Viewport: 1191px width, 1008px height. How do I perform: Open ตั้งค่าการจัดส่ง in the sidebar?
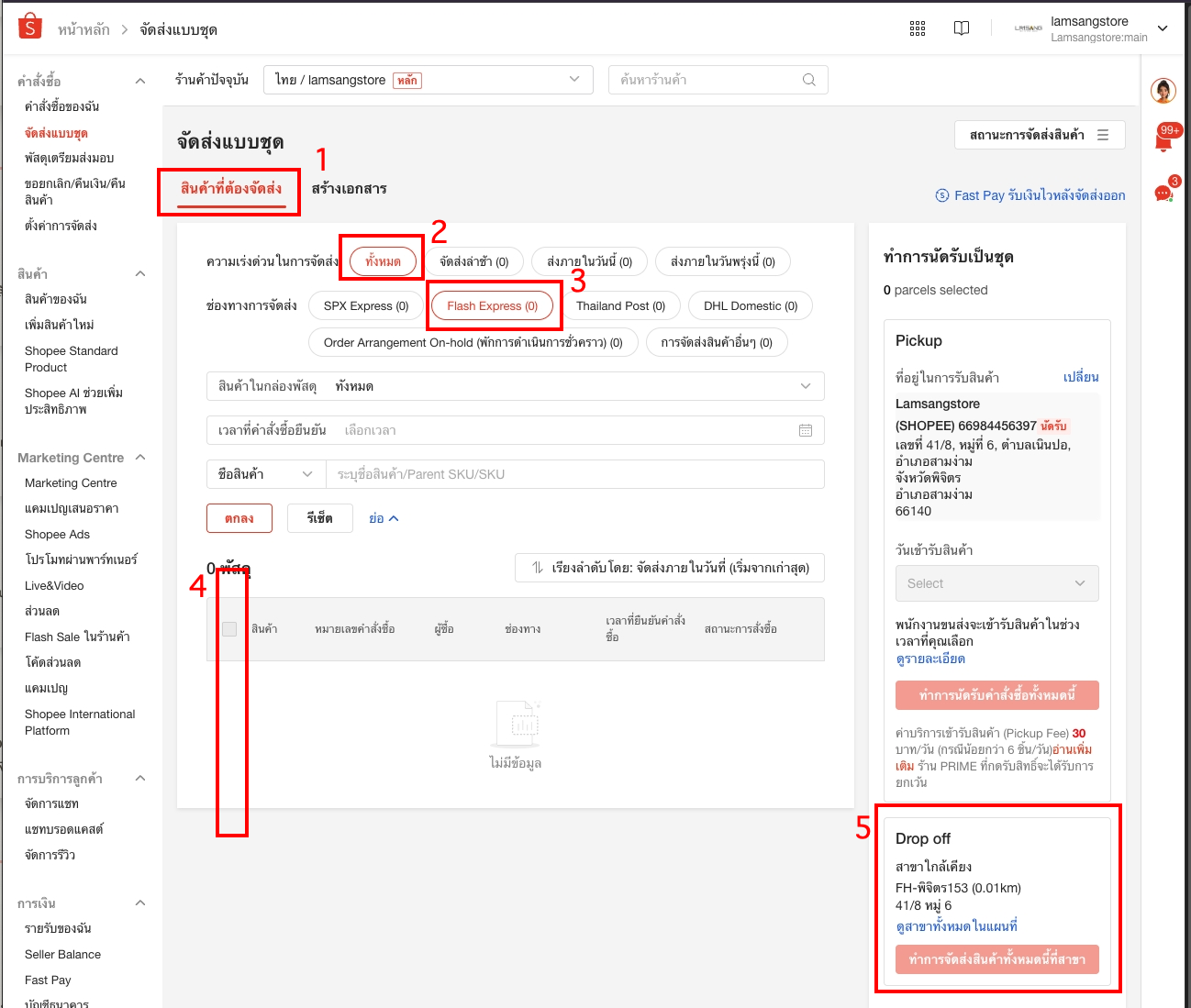(x=61, y=226)
